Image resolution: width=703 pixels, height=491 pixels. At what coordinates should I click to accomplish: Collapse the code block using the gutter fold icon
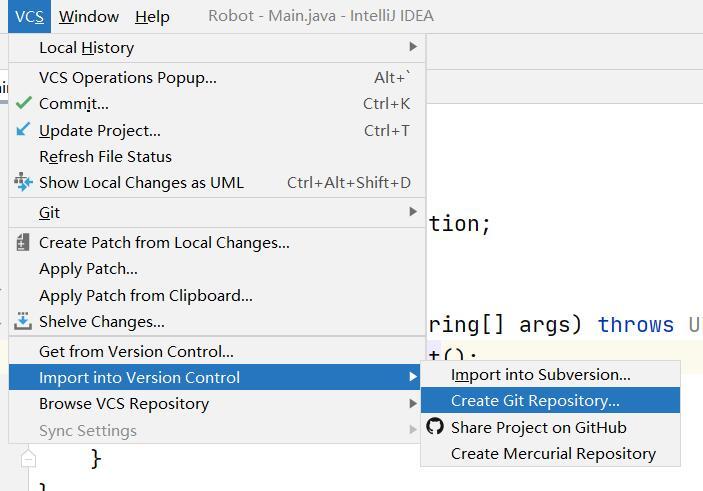pyautogui.click(x=28, y=459)
